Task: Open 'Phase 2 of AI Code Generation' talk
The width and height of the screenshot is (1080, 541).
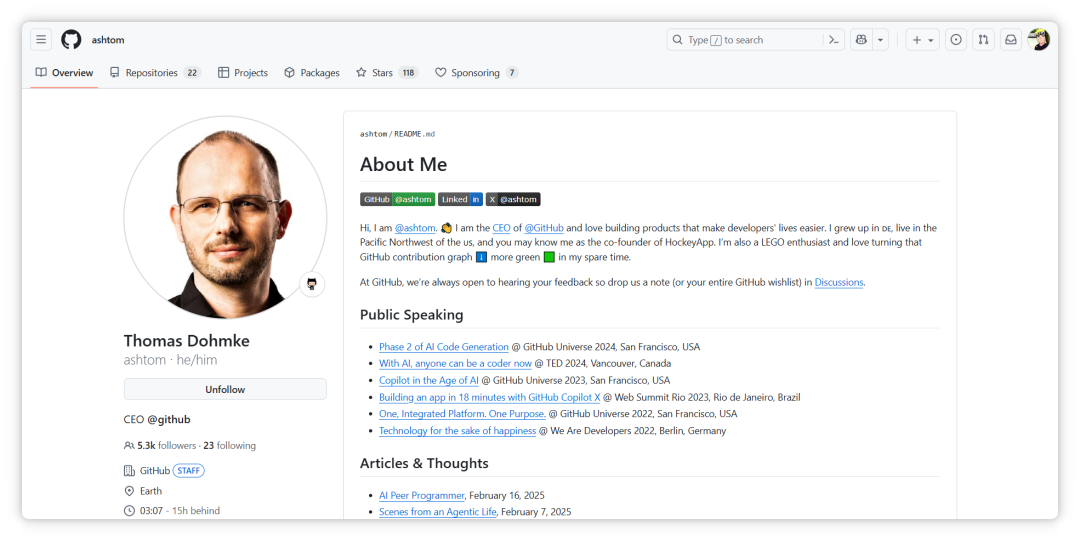Action: (x=444, y=347)
